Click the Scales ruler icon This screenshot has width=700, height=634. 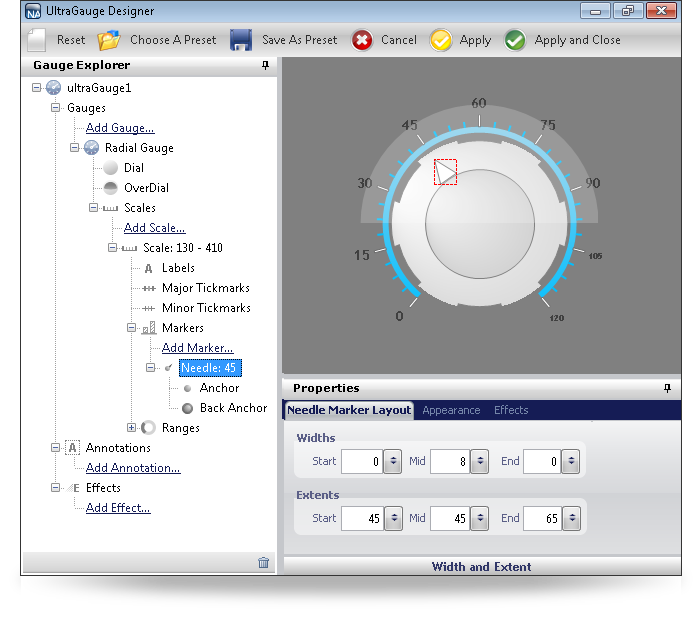tap(110, 208)
